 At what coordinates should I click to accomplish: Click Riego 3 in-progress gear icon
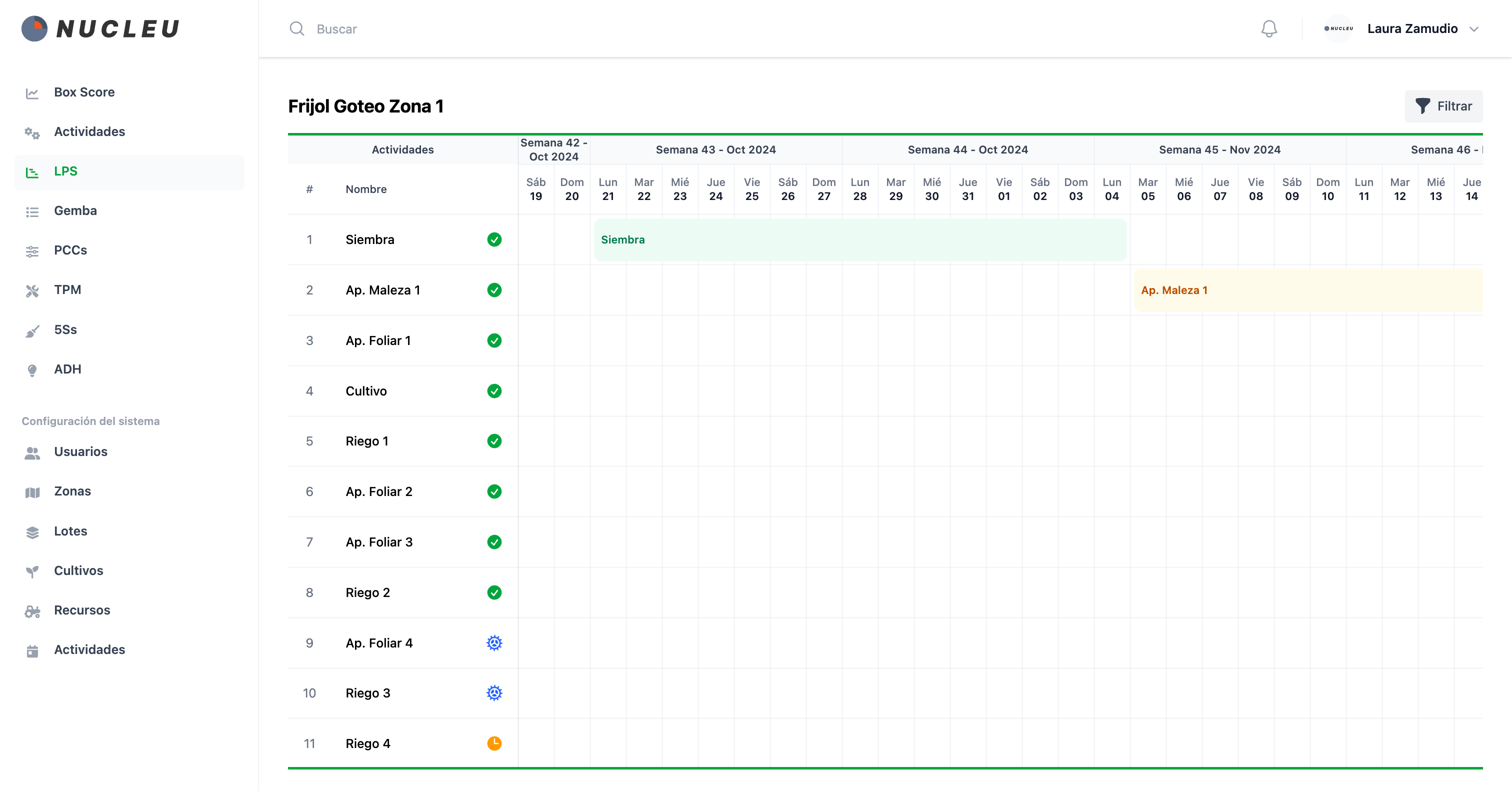tap(494, 692)
